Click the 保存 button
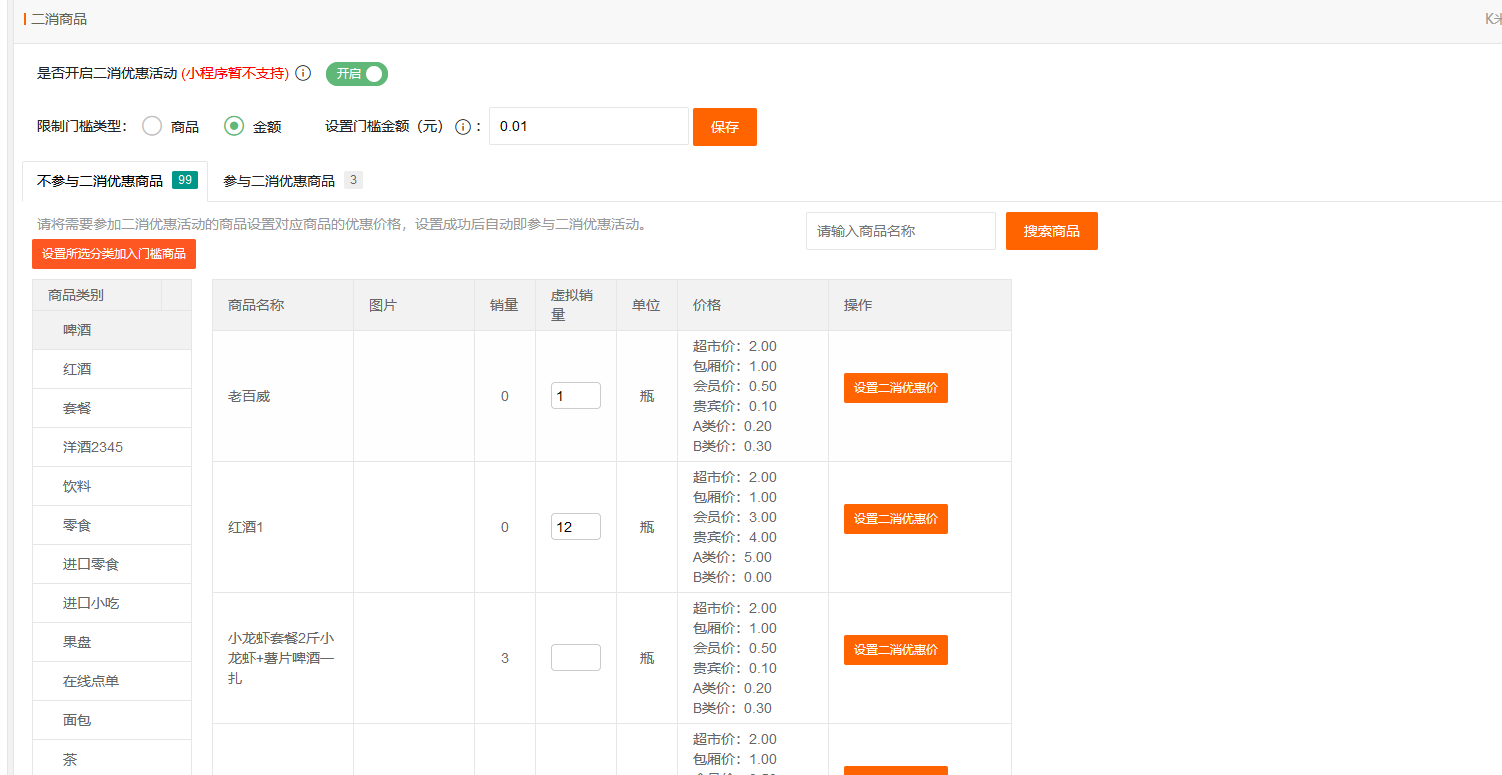 click(725, 127)
